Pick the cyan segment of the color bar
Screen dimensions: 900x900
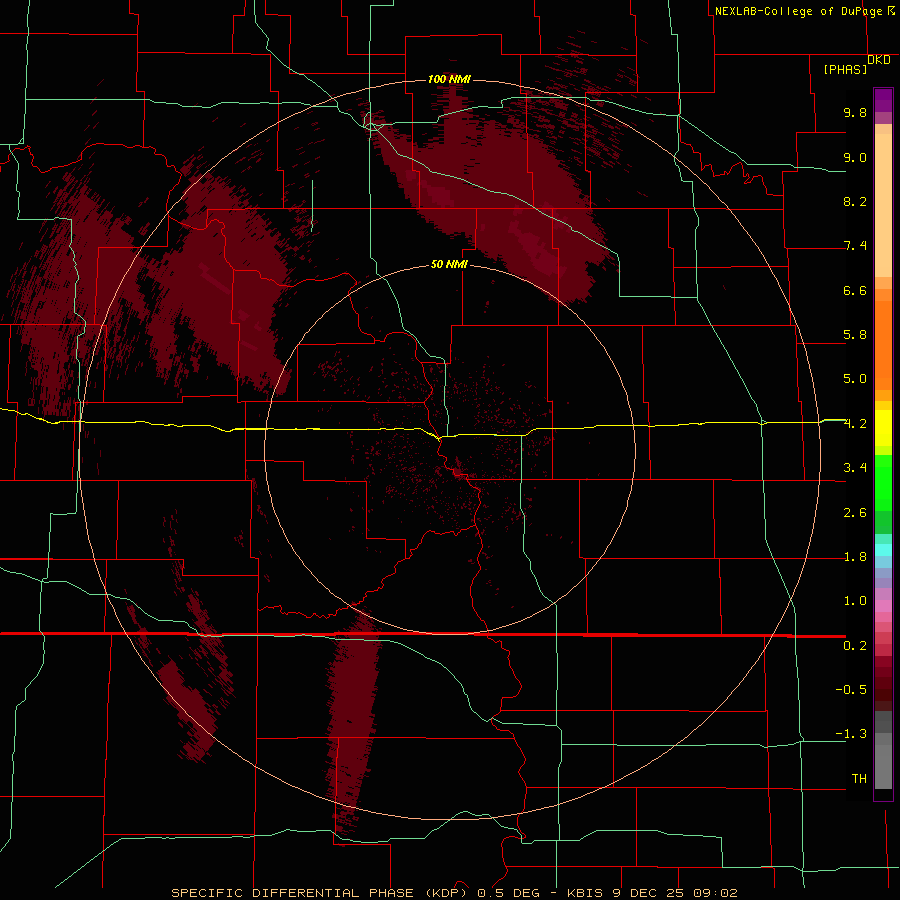coord(883,550)
